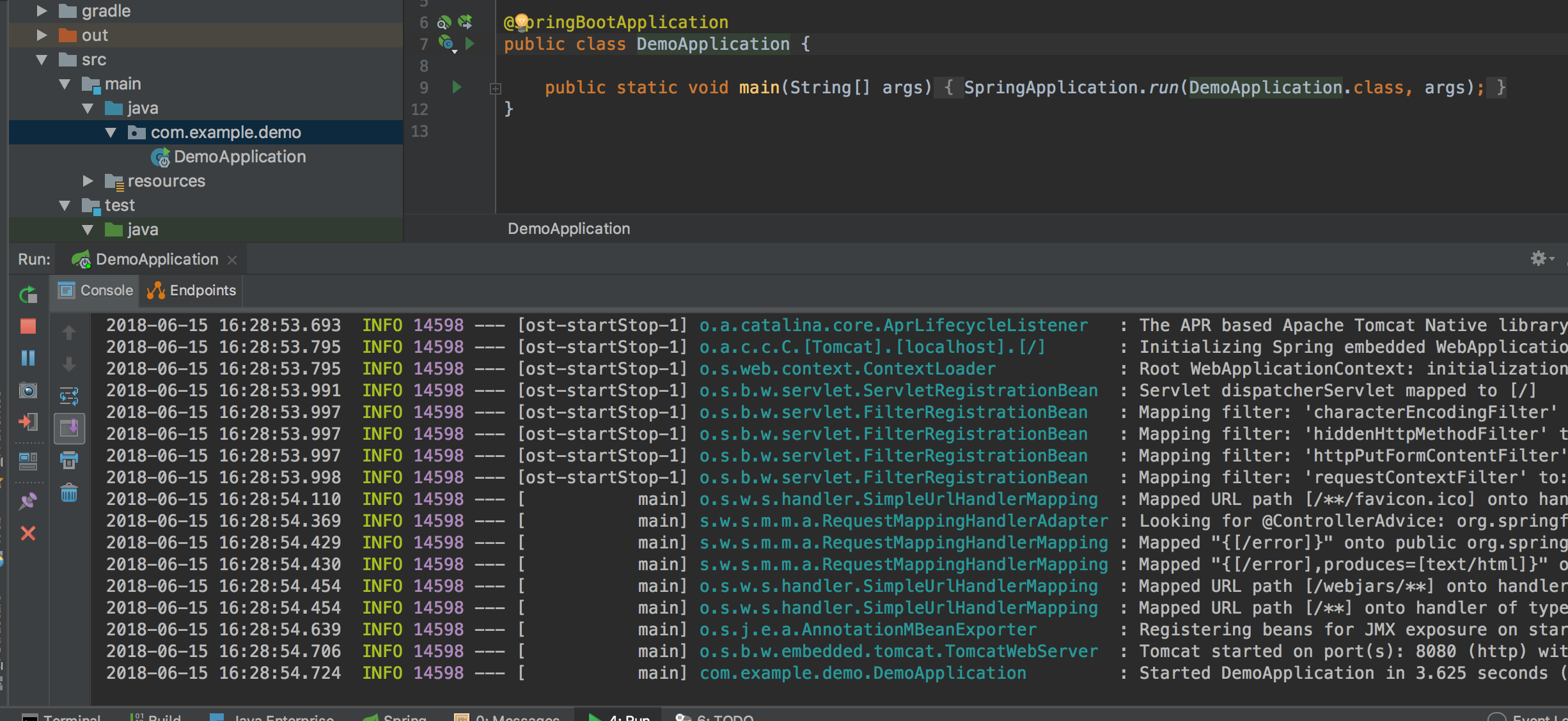This screenshot has height=721, width=1568.
Task: Click the Spring bean gutter icon on line 7
Action: (x=446, y=43)
